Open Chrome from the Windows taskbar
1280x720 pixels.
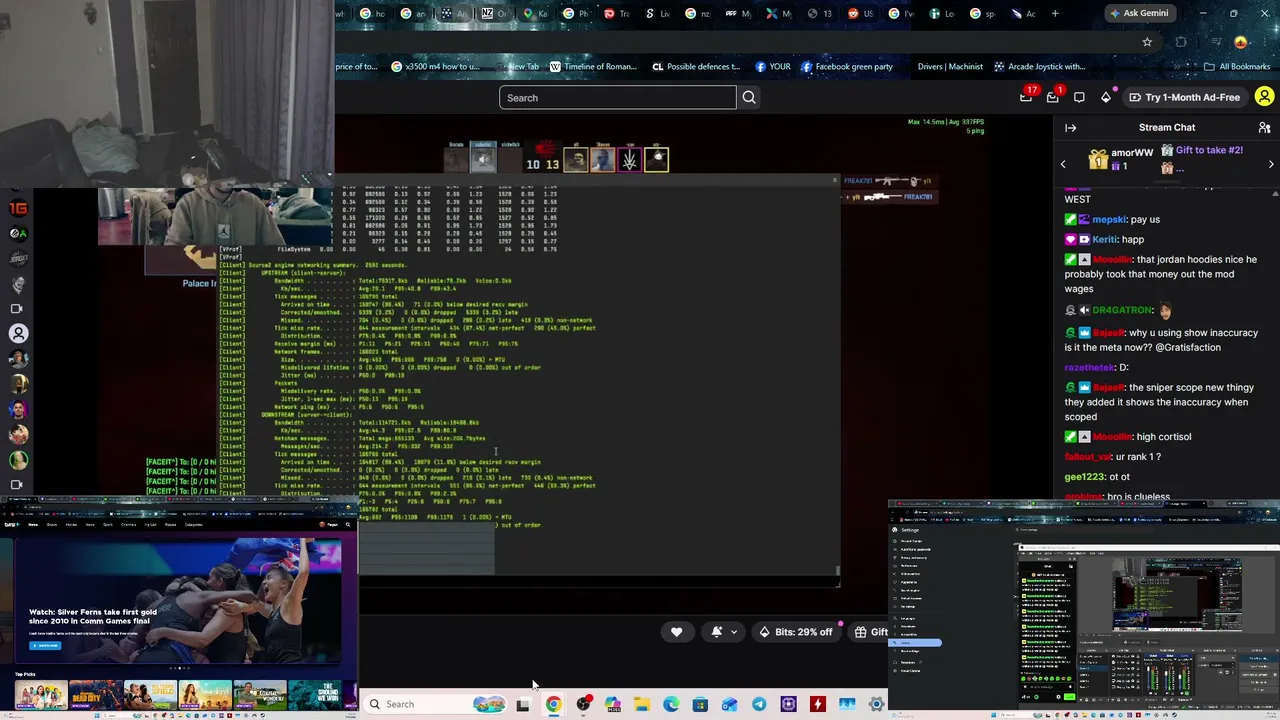pyautogui.click(x=553, y=704)
